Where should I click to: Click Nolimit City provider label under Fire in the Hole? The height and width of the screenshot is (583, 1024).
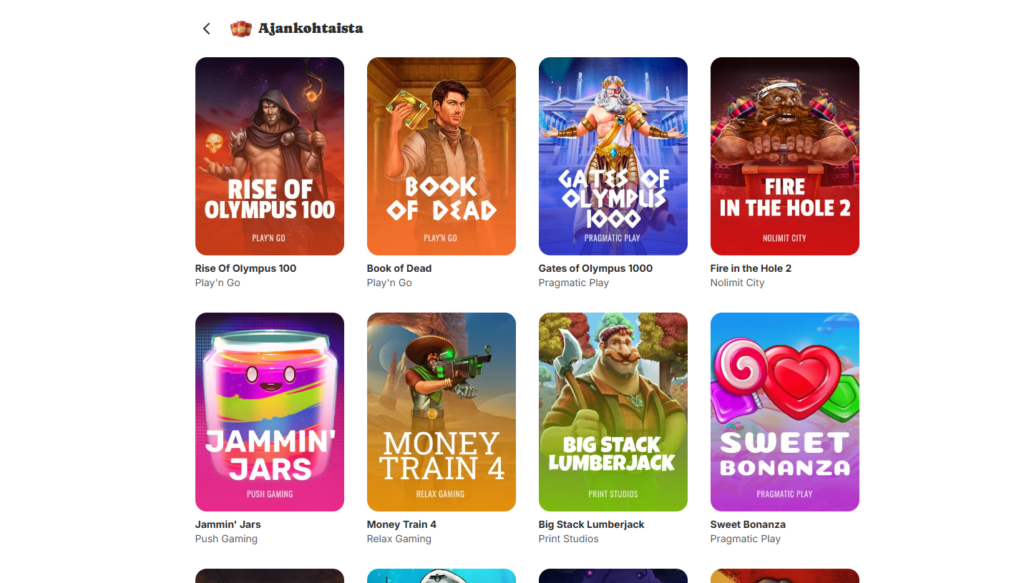tap(737, 283)
